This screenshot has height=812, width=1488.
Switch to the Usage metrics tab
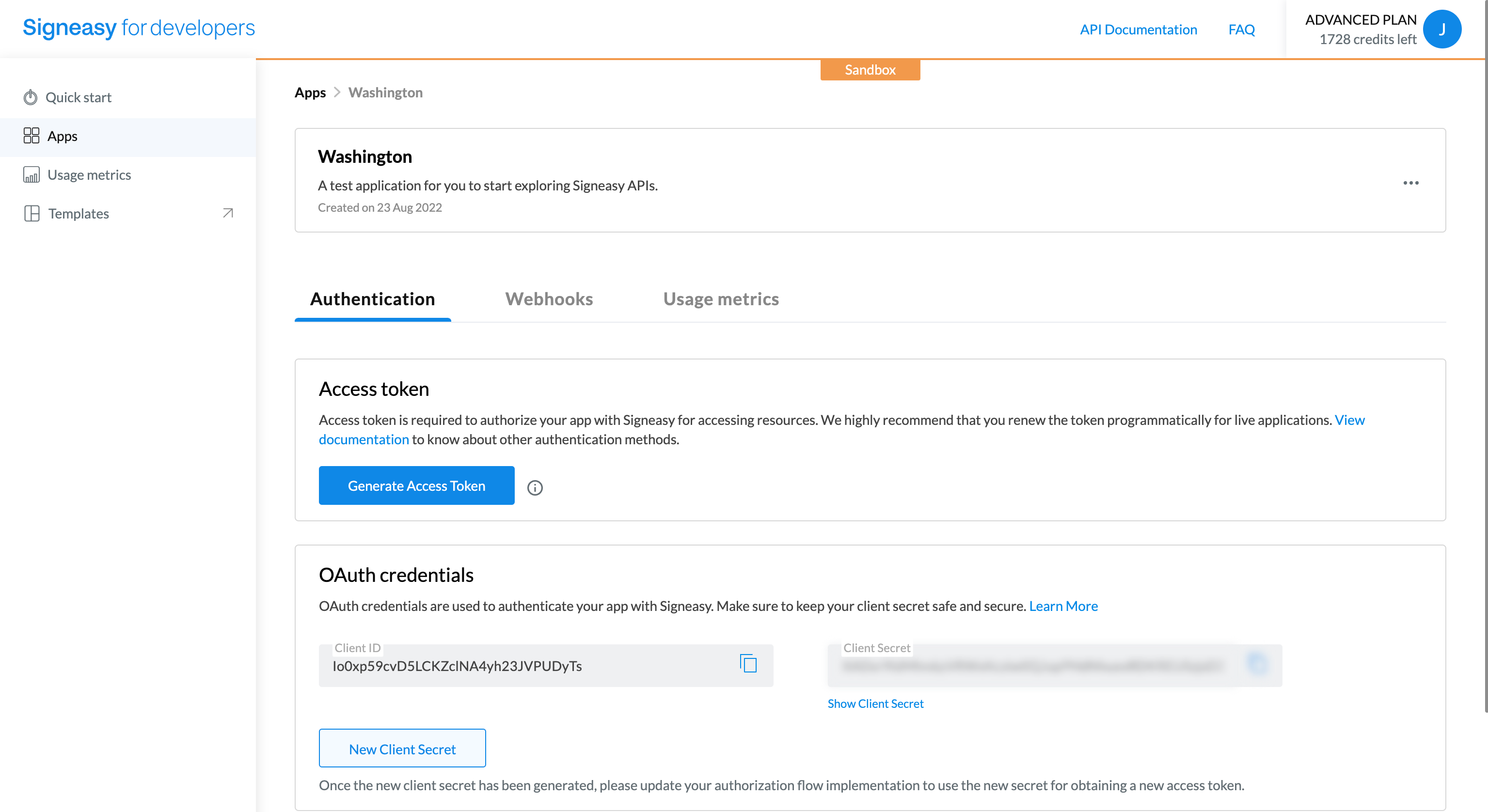point(721,298)
